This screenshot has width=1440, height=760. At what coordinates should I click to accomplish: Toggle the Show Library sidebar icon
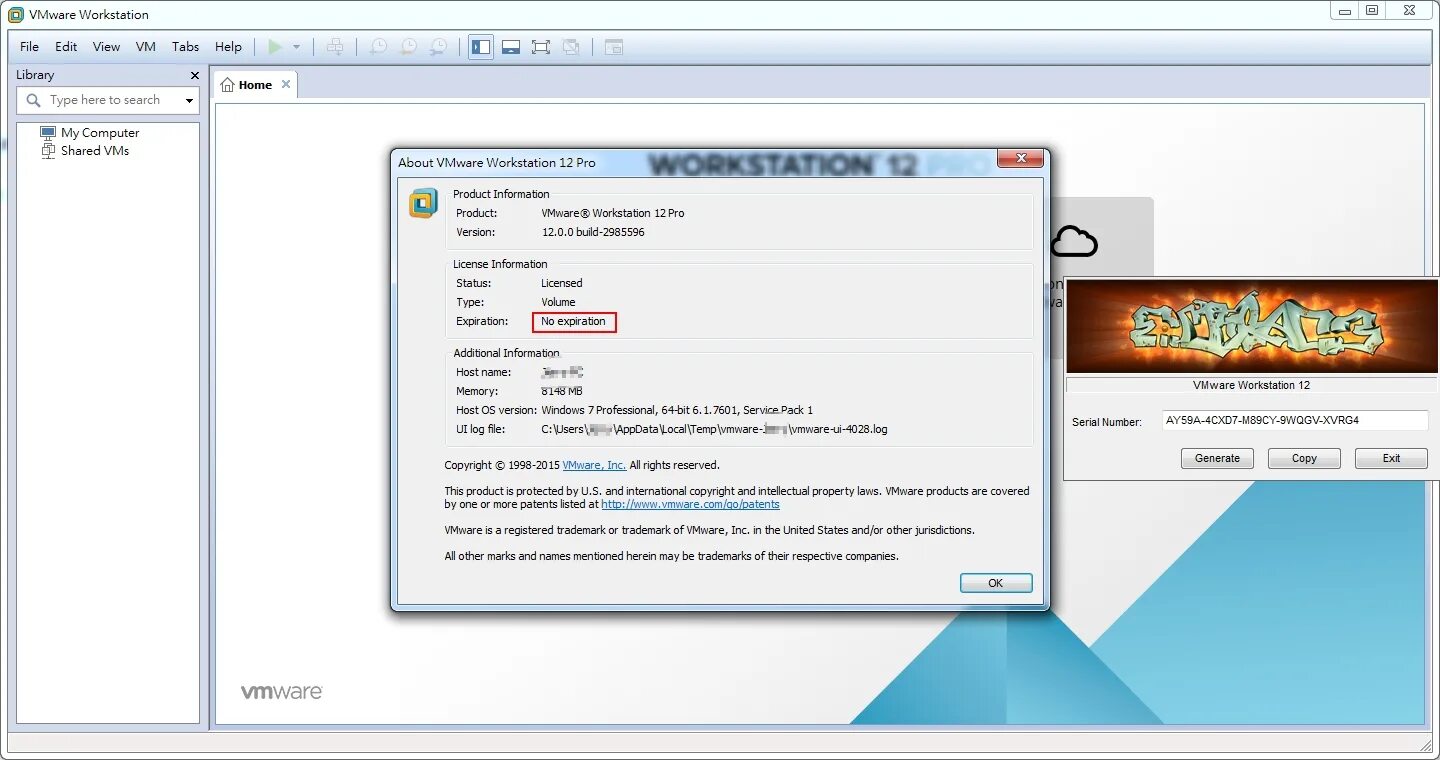click(x=481, y=47)
